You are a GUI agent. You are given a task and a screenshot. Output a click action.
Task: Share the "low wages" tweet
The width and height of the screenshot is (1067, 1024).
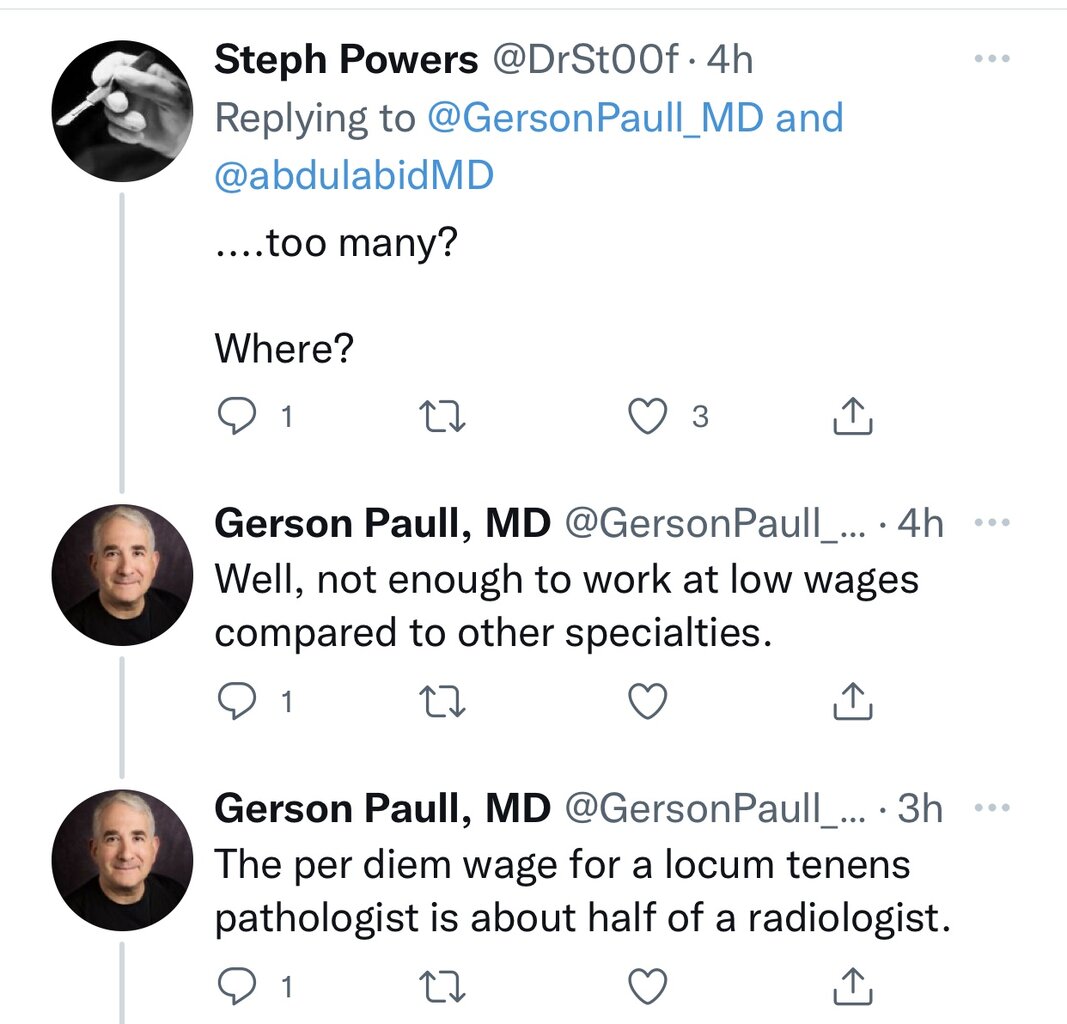point(854,703)
